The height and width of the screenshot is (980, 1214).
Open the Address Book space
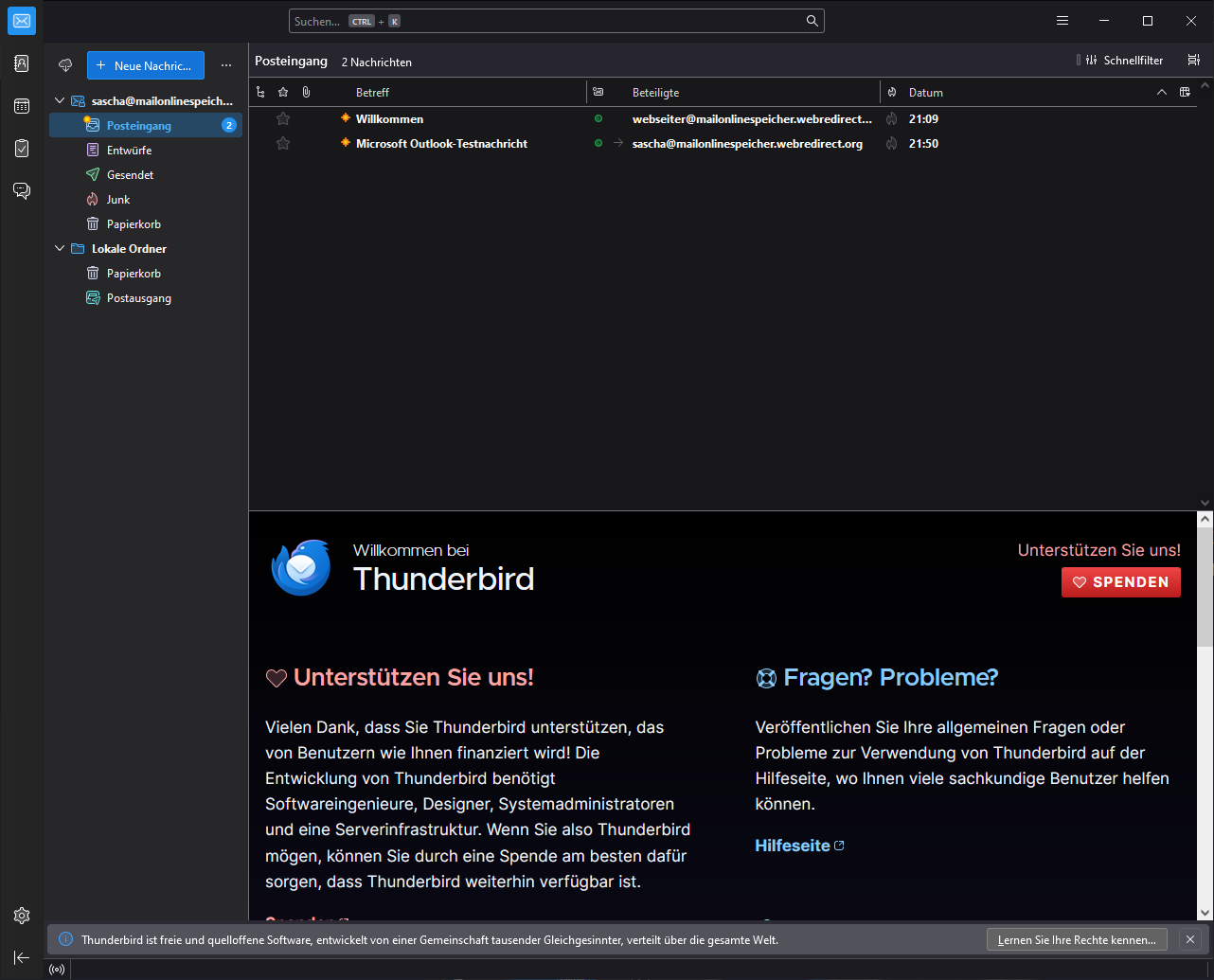tap(22, 63)
